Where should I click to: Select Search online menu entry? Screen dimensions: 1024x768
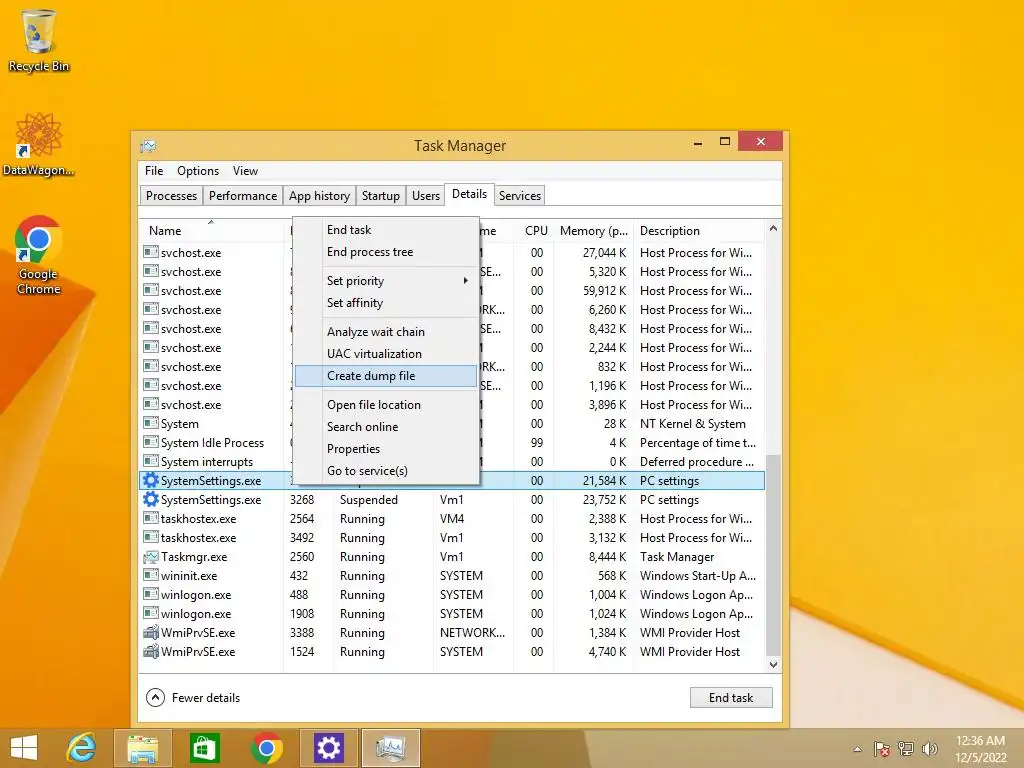click(386, 427)
